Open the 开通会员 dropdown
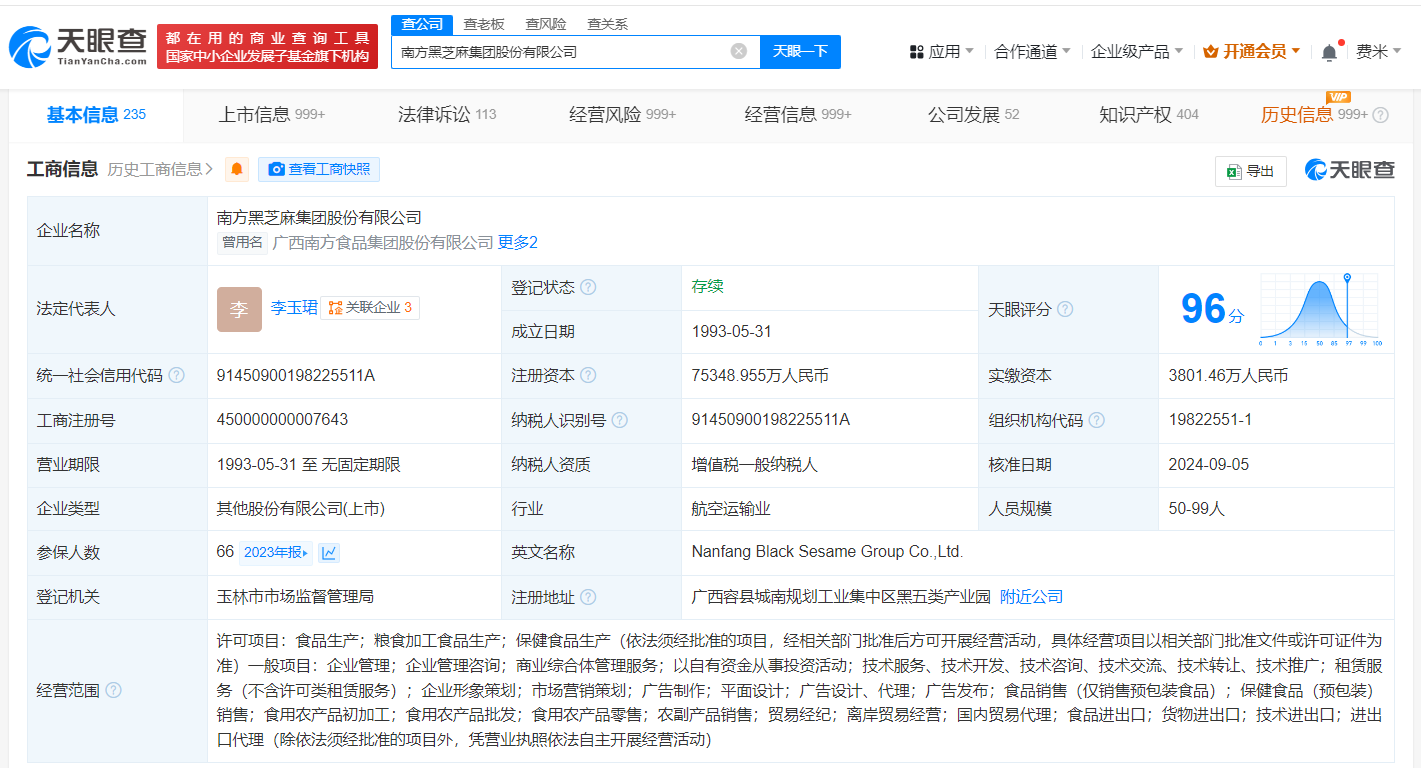Screen dimensions: 1421x768 tap(1252, 51)
